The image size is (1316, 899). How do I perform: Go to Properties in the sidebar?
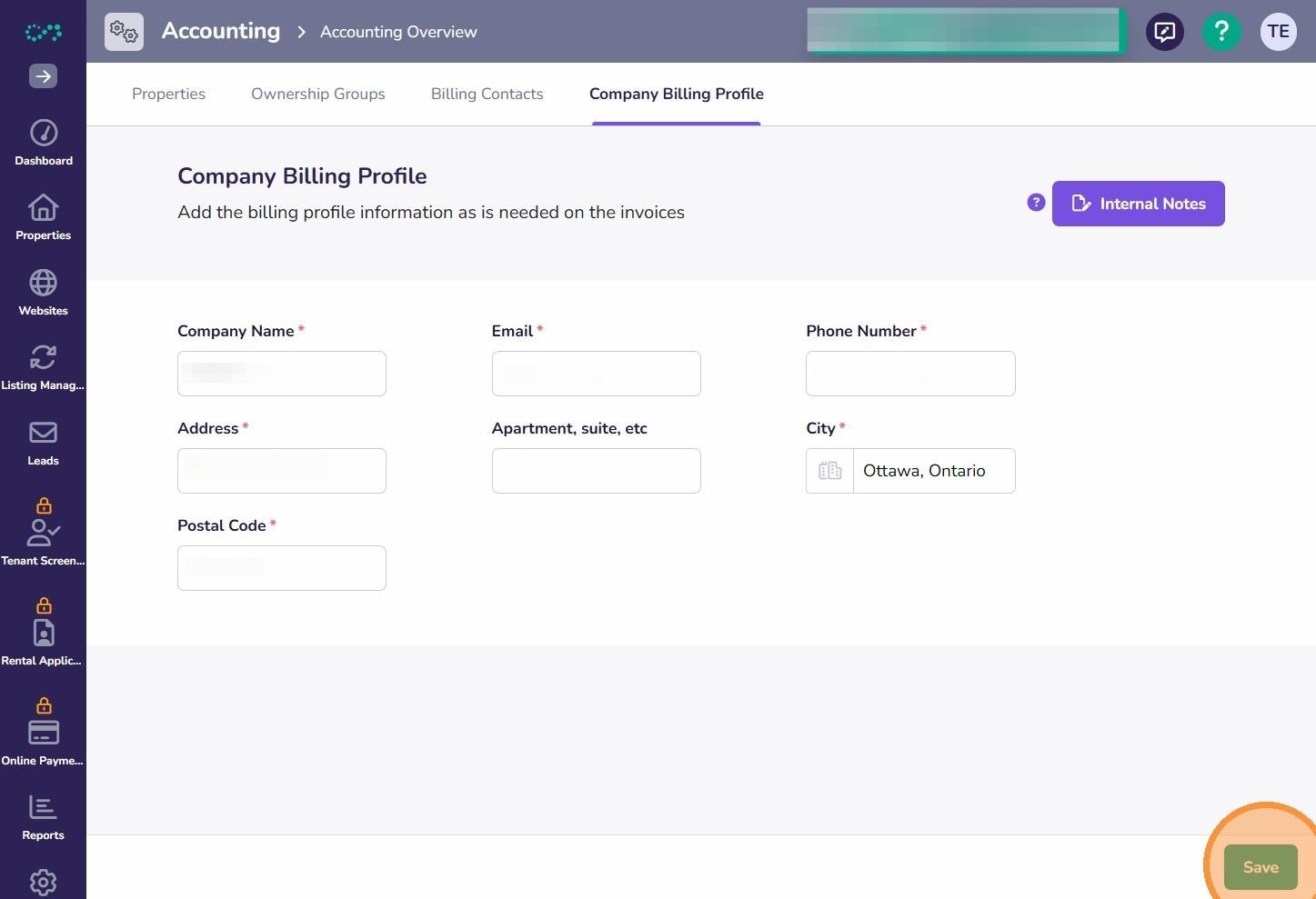[43, 218]
